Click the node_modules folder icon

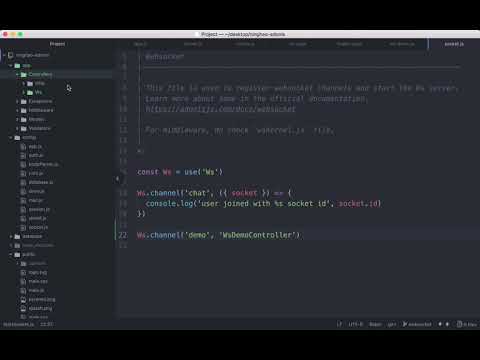(x=17, y=245)
